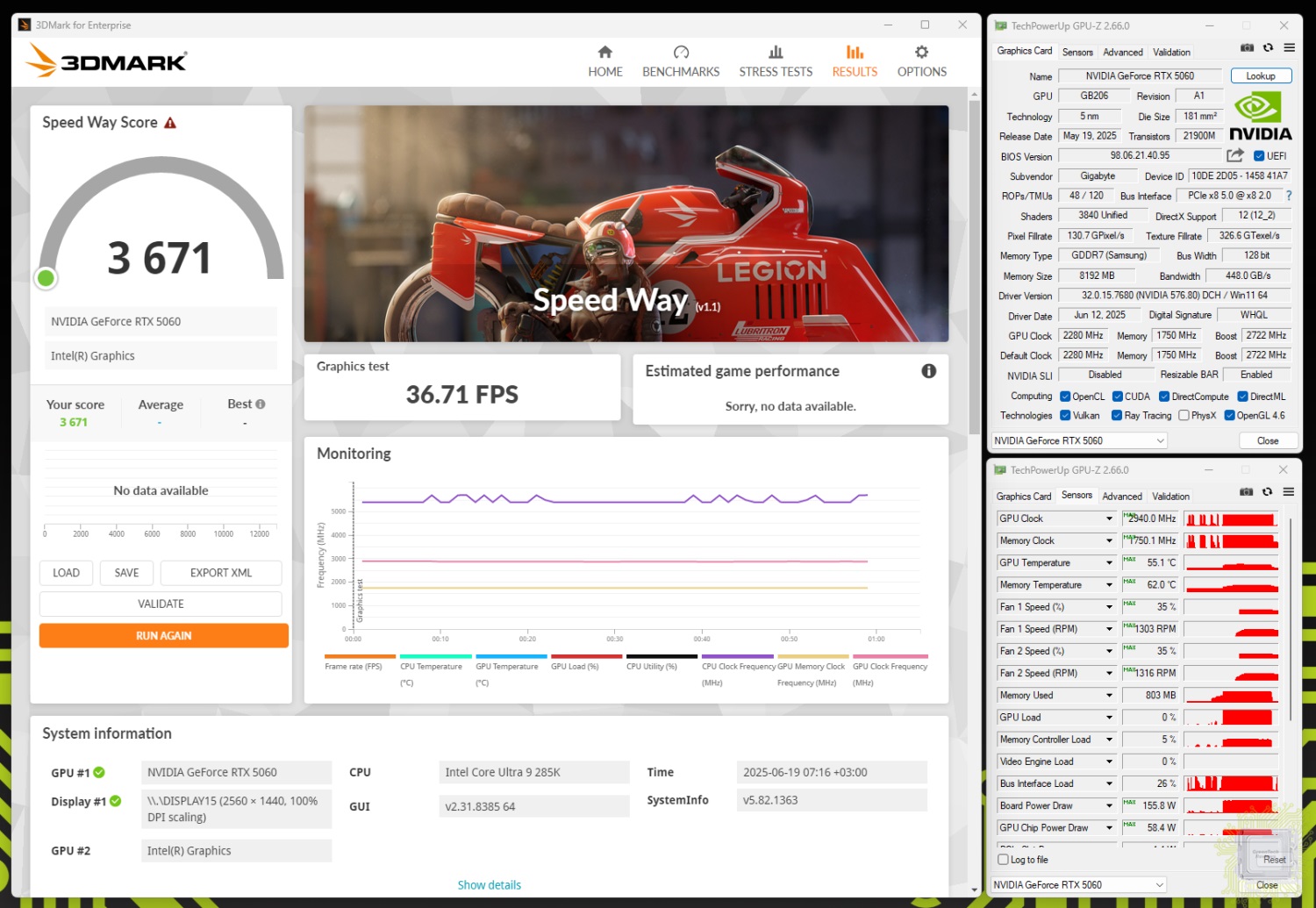Click the Lookup button in GPU-Z
Image resolution: width=1316 pixels, height=908 pixels.
(1261, 76)
